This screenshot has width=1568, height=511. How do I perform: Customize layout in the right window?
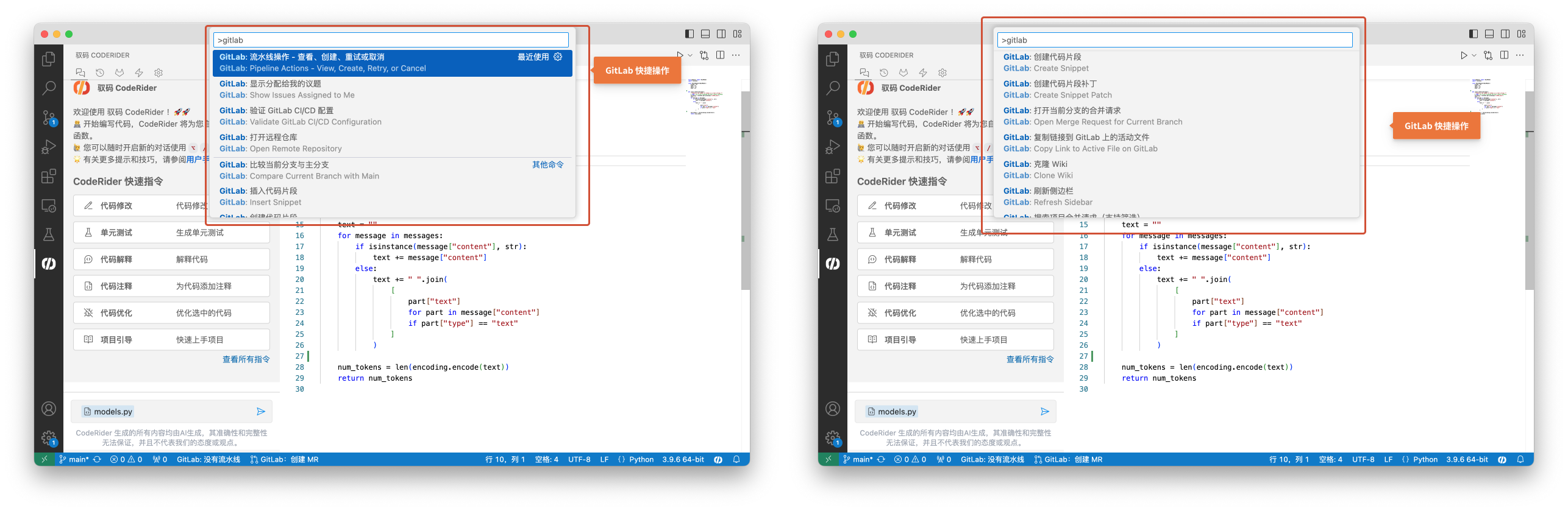[1521, 34]
